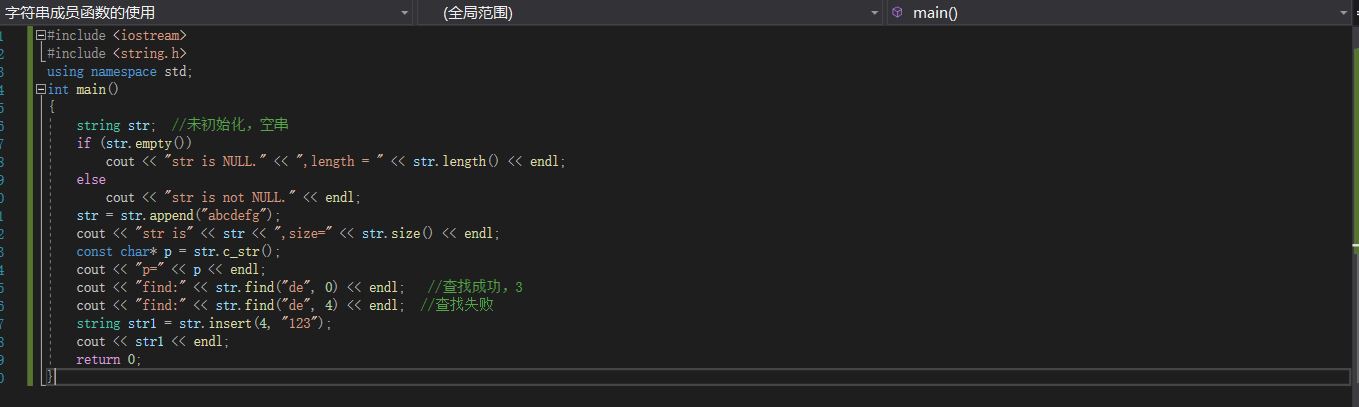This screenshot has height=407, width=1359.
Task: Click the "str.length()" call
Action: click(456, 161)
